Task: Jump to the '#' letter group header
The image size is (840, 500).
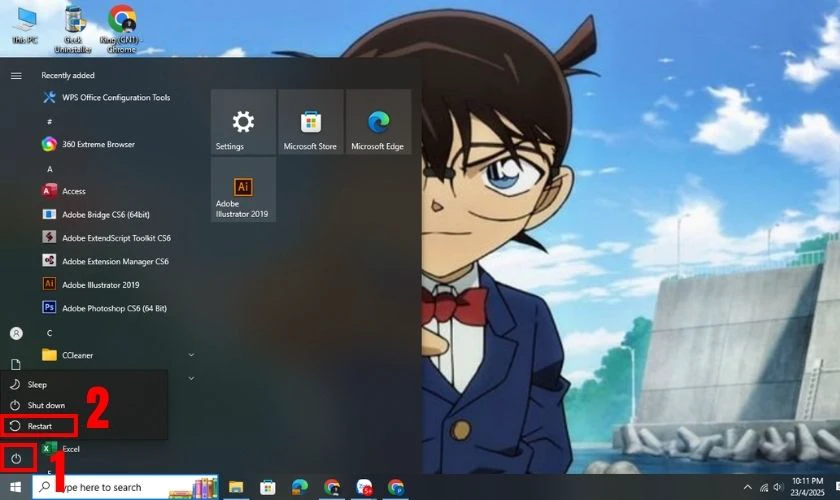Action: 50,122
